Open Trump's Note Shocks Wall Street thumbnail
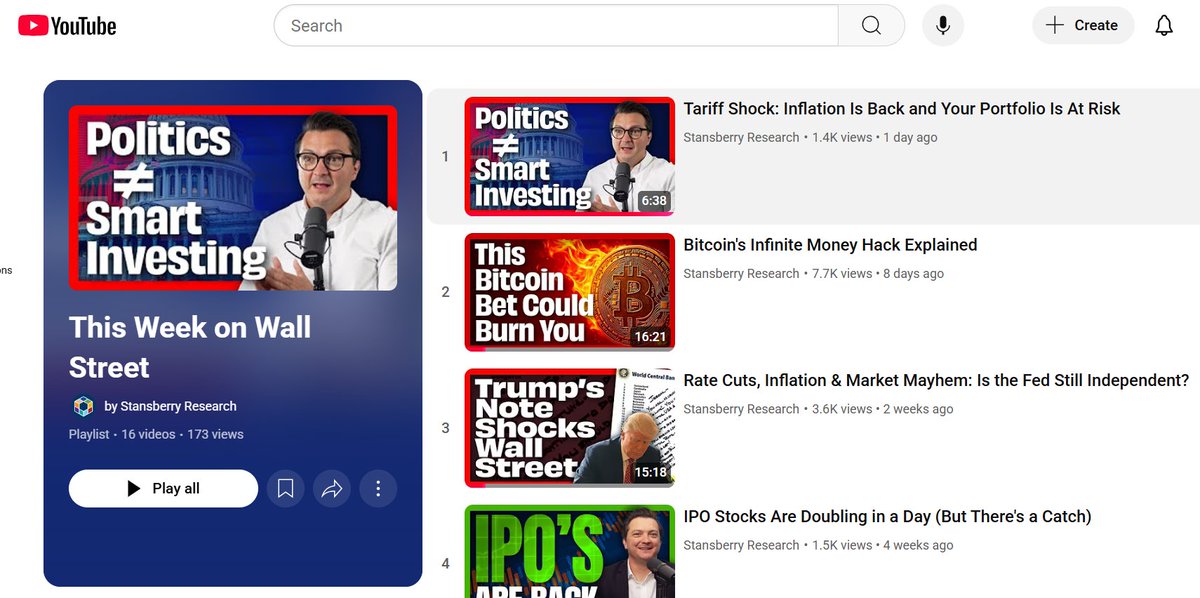This screenshot has height=598, width=1200. click(570, 428)
